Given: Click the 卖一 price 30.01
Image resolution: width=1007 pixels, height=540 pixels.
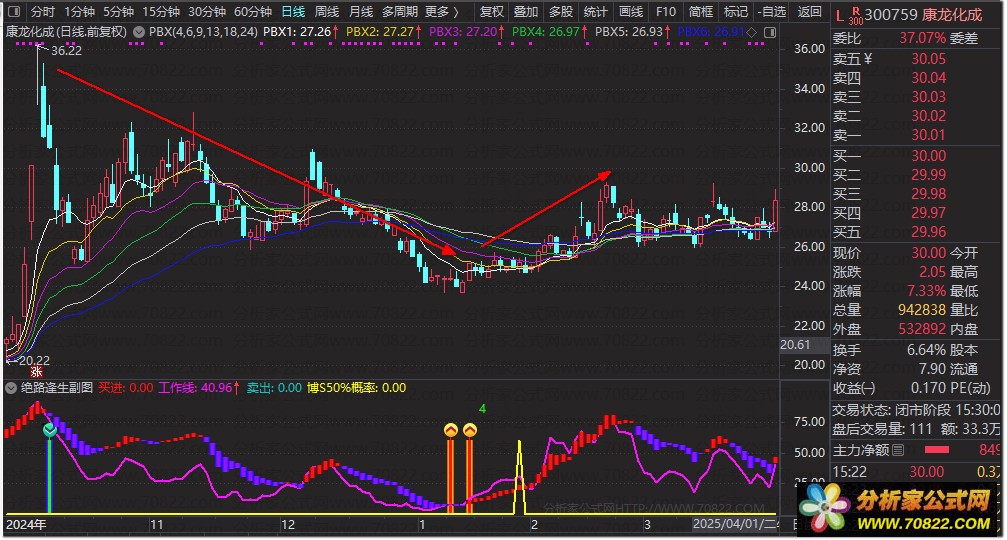Looking at the screenshot, I should (929, 135).
